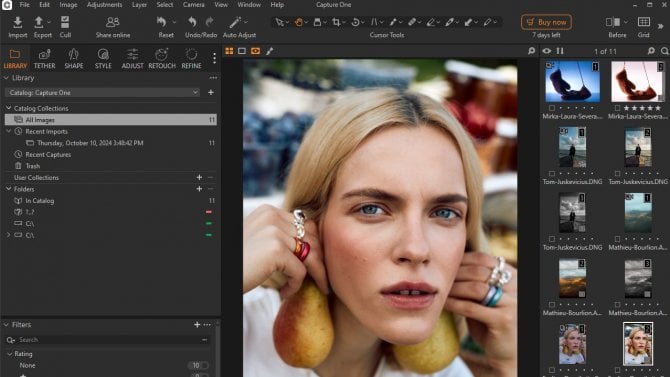Screen dimensions: 670x377
Task: Add a filter with plus button
Action: pyautogui.click(x=197, y=325)
